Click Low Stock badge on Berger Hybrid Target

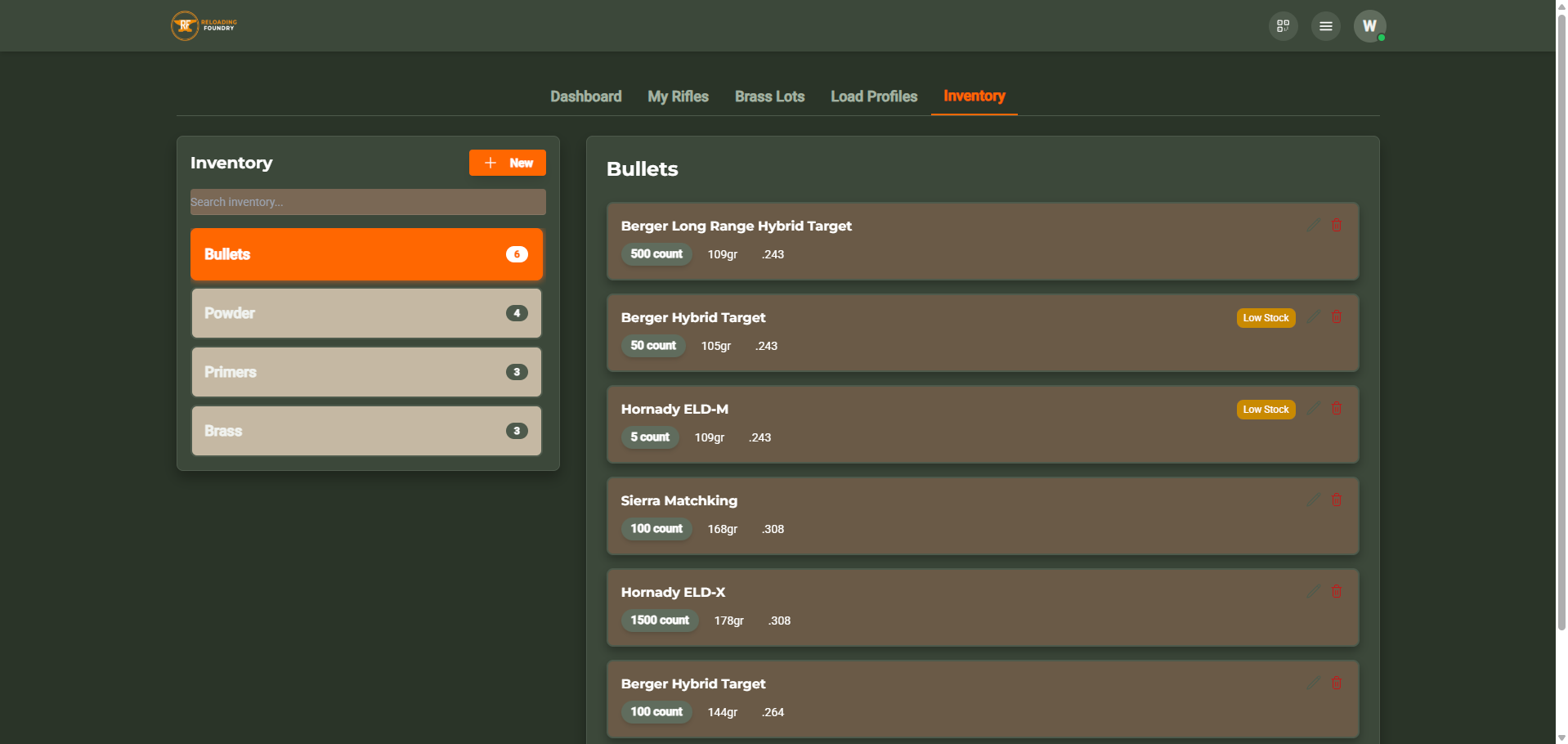pos(1266,318)
